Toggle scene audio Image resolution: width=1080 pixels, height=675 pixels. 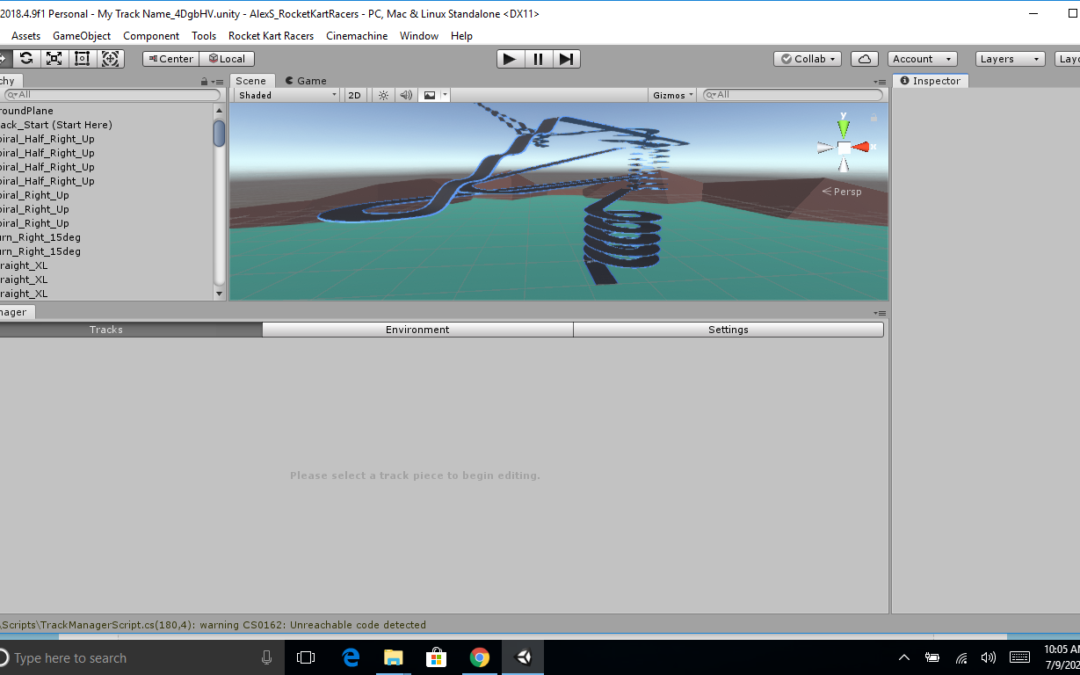[x=406, y=95]
